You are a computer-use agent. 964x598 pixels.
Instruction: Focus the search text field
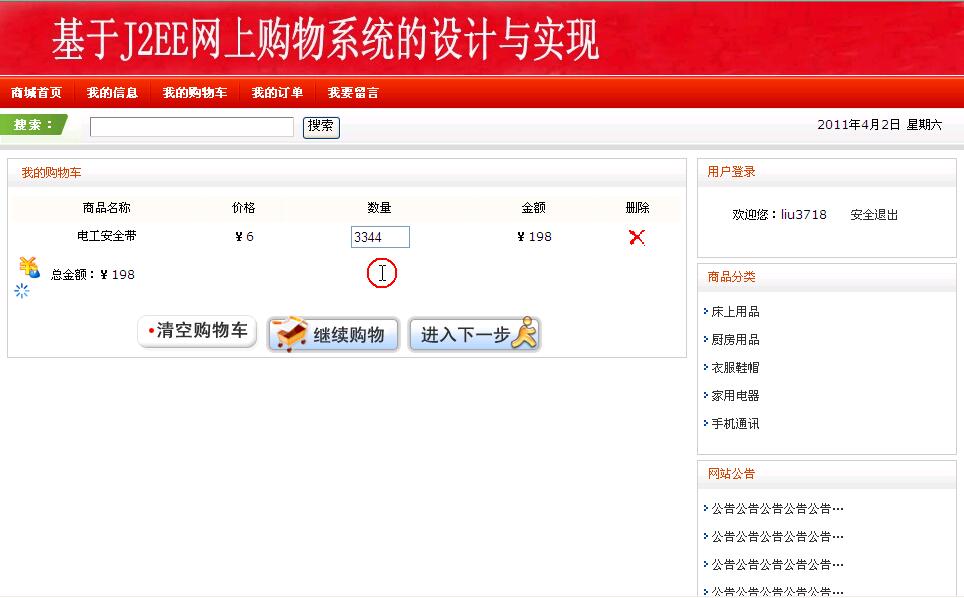(192, 127)
